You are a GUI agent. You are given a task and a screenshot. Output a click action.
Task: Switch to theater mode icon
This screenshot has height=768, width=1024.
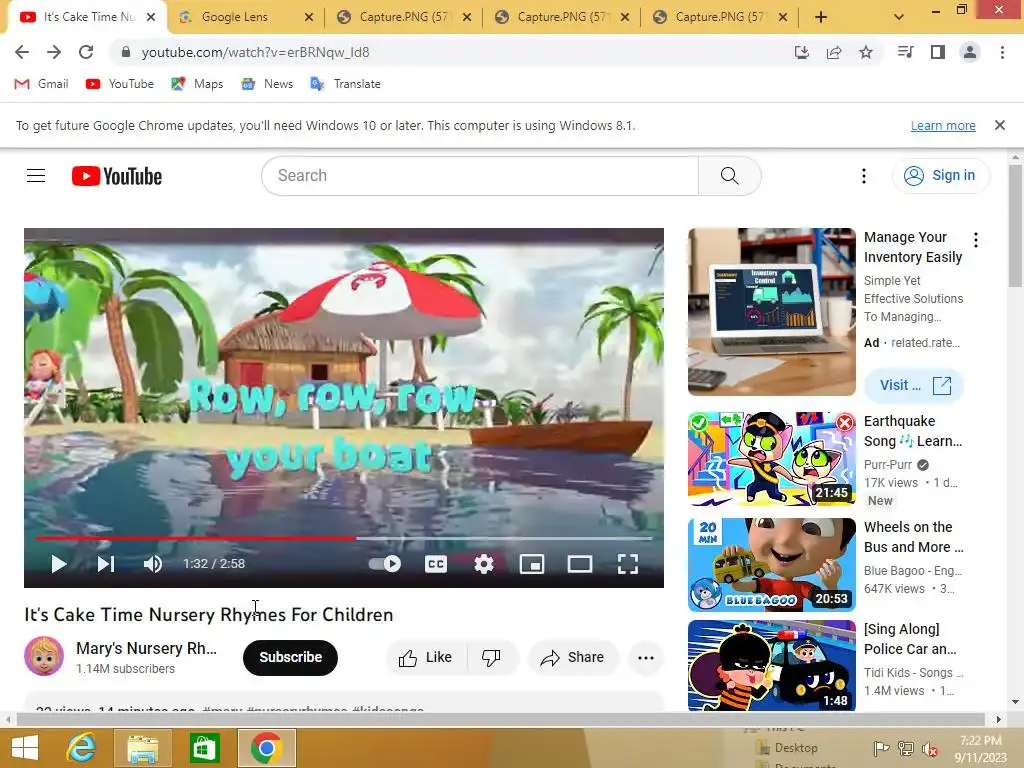tap(580, 564)
